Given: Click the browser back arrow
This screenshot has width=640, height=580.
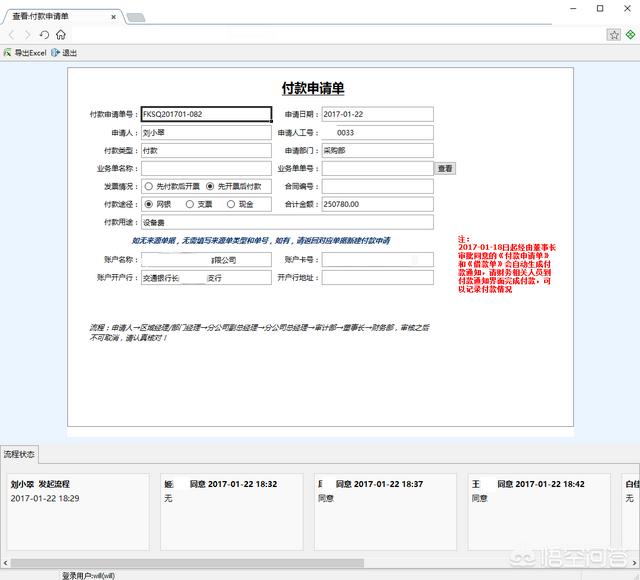Looking at the screenshot, I should pyautogui.click(x=11, y=34).
